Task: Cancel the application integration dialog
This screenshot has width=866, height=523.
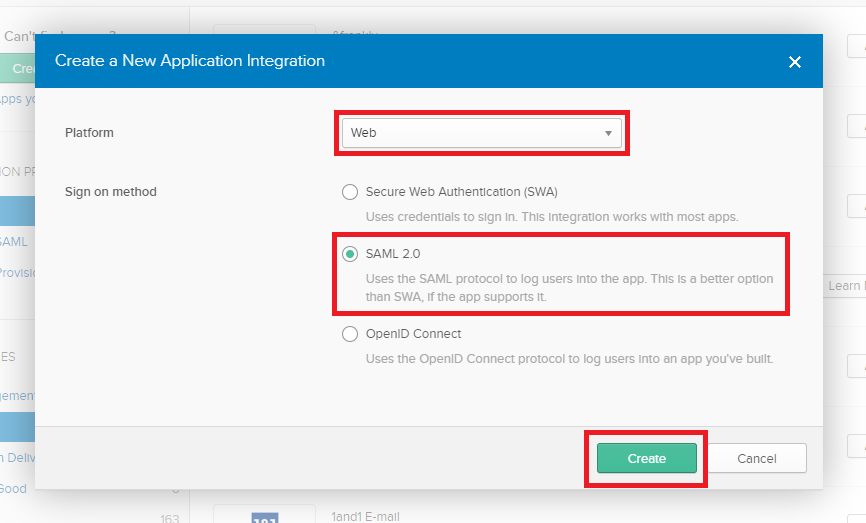Action: (x=757, y=458)
